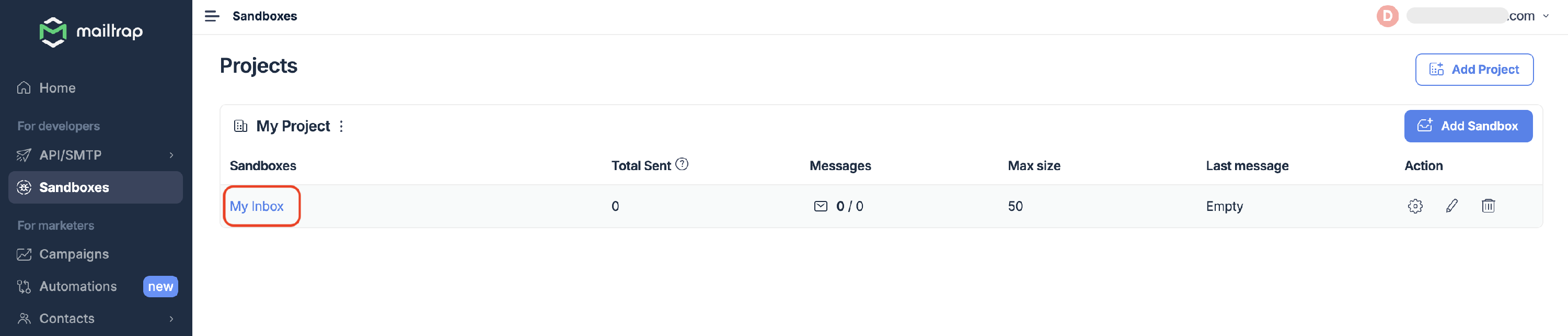Screen dimensions: 1568x336
Task: Click the profile avatar circle
Action: coord(1387,16)
